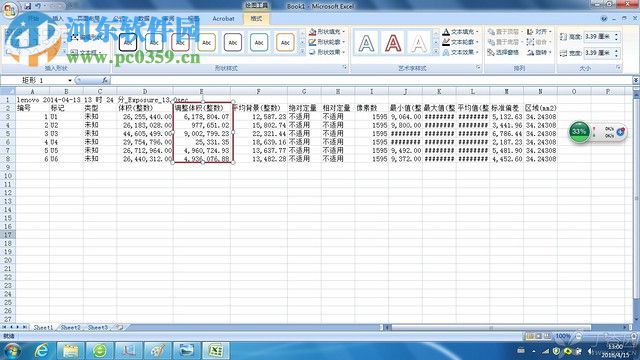Click the 100% zoom level button
The image size is (640, 360).
tap(563, 336)
